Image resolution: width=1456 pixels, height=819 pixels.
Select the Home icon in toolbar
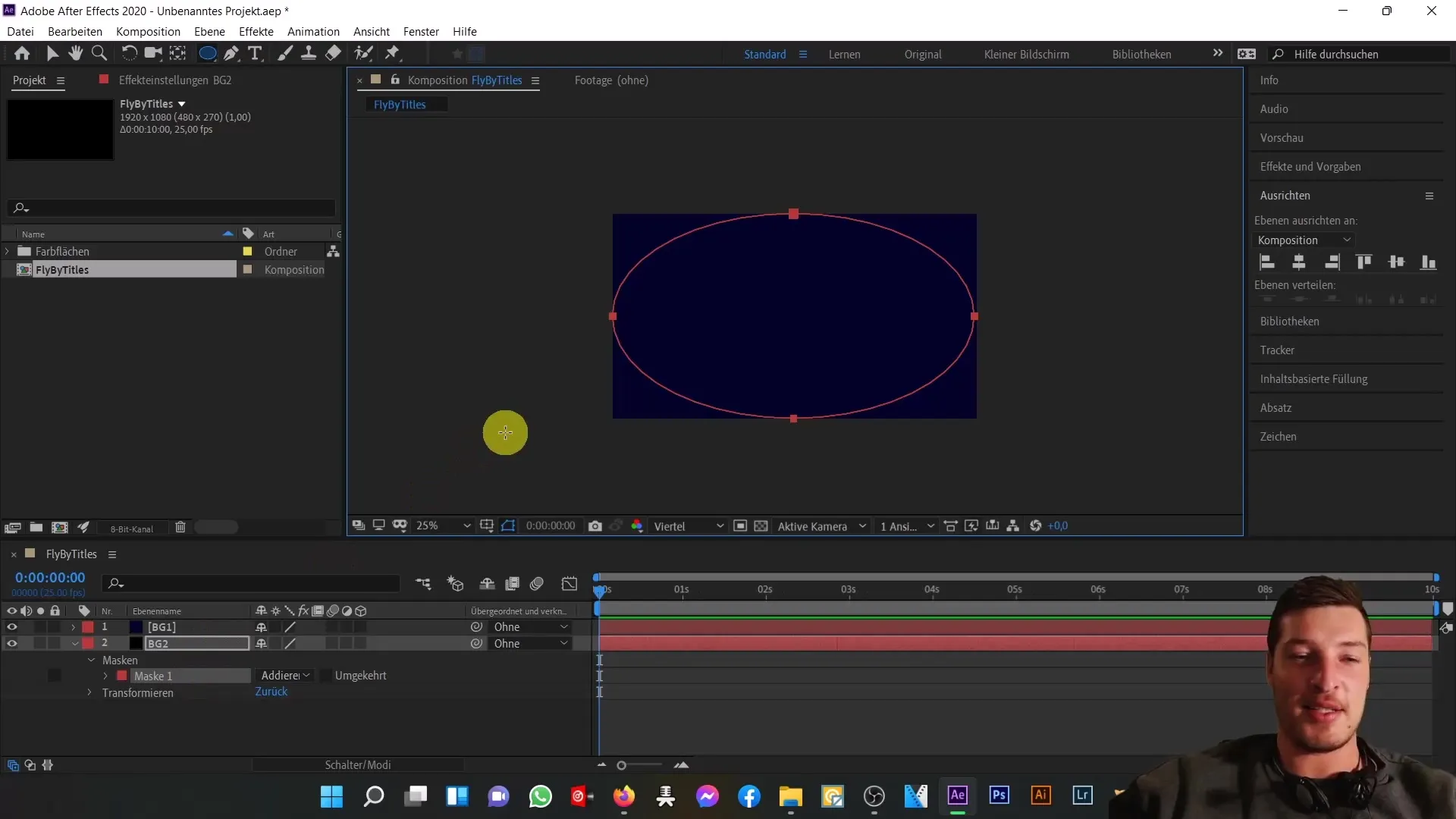[x=22, y=53]
